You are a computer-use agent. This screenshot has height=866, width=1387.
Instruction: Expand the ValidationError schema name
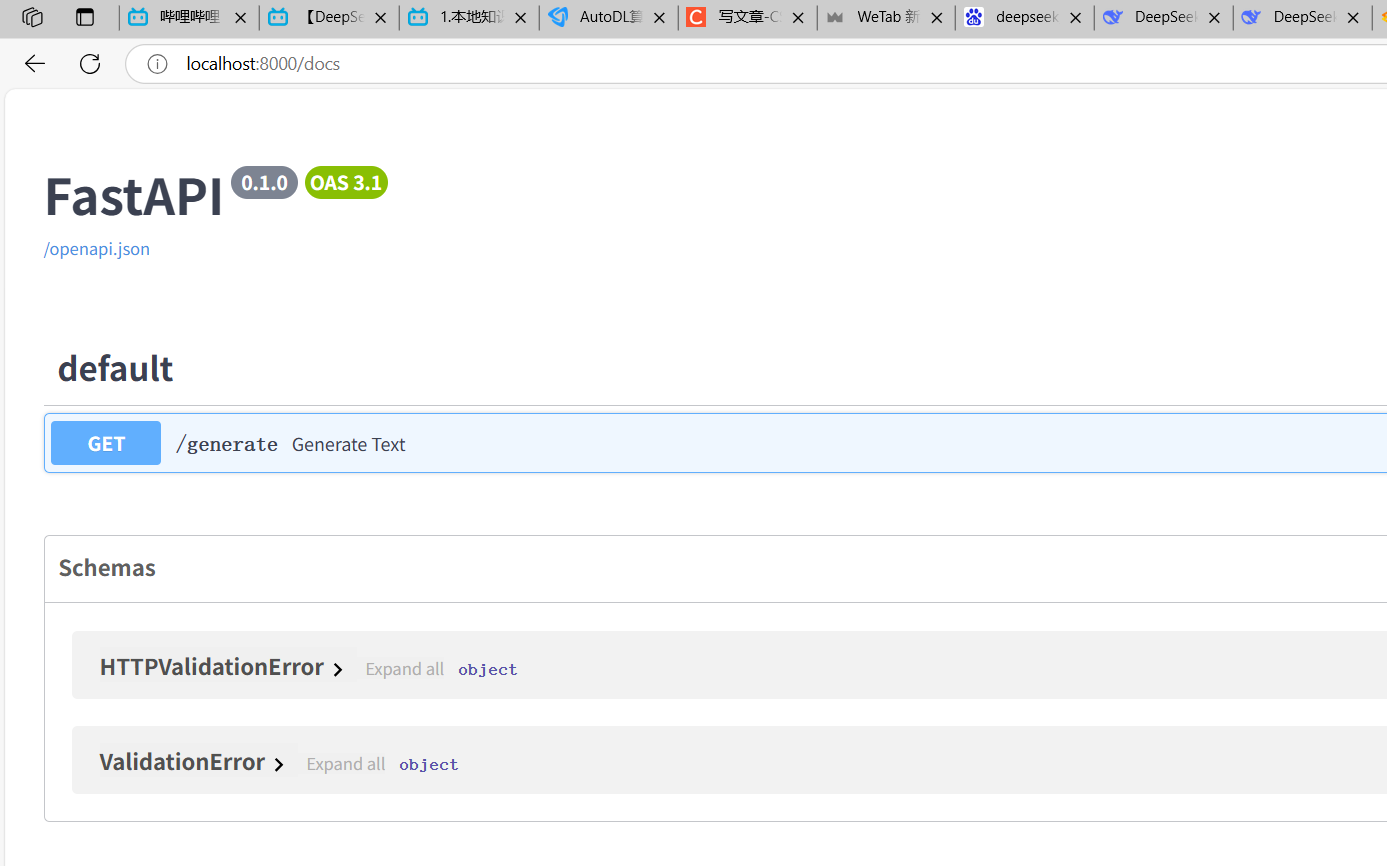[182, 762]
